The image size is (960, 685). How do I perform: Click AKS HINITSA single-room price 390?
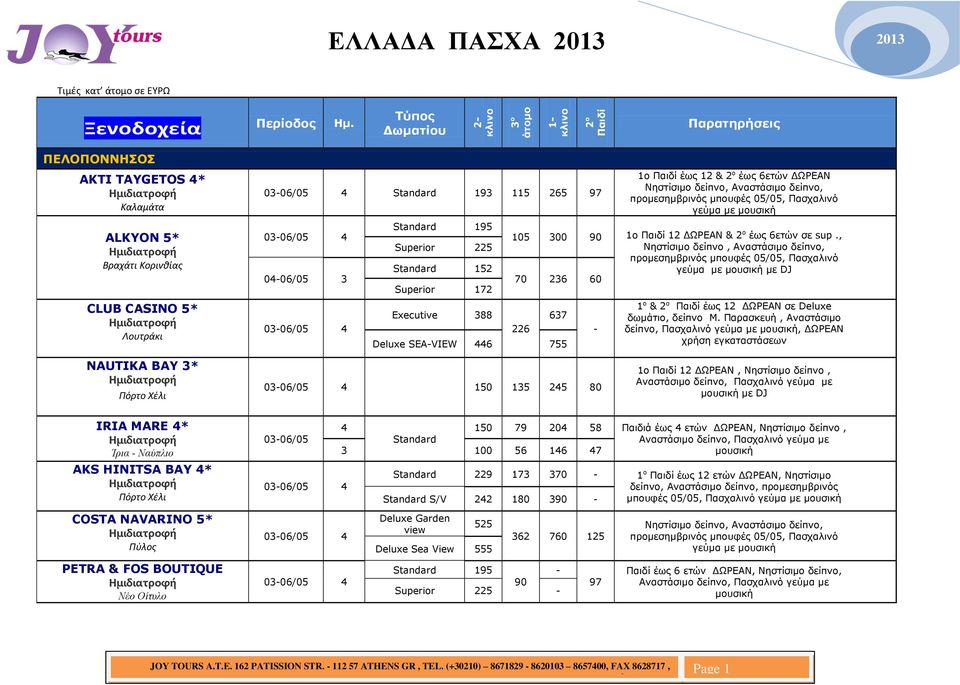click(x=558, y=499)
